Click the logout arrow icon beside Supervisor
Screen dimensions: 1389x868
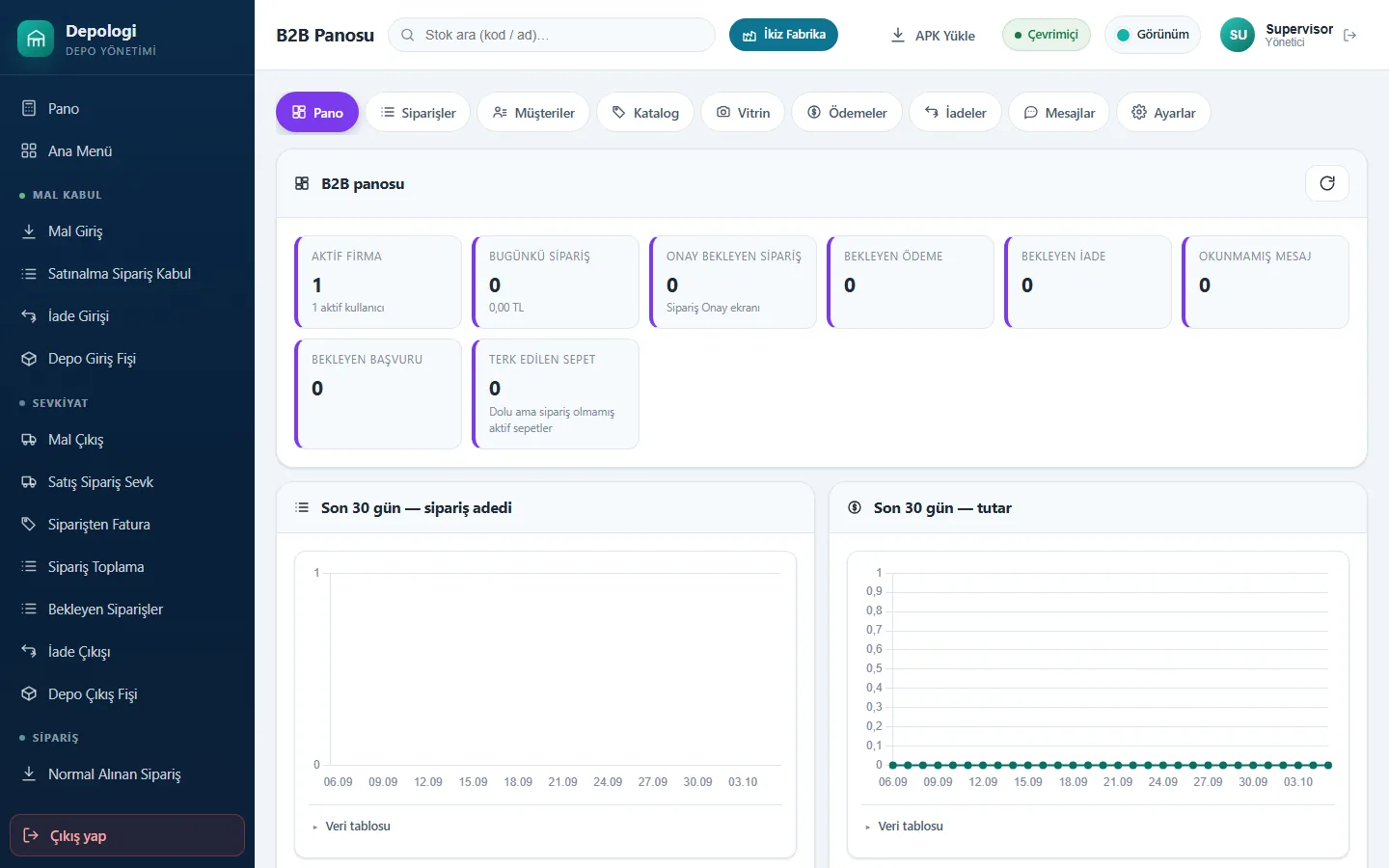point(1350,36)
